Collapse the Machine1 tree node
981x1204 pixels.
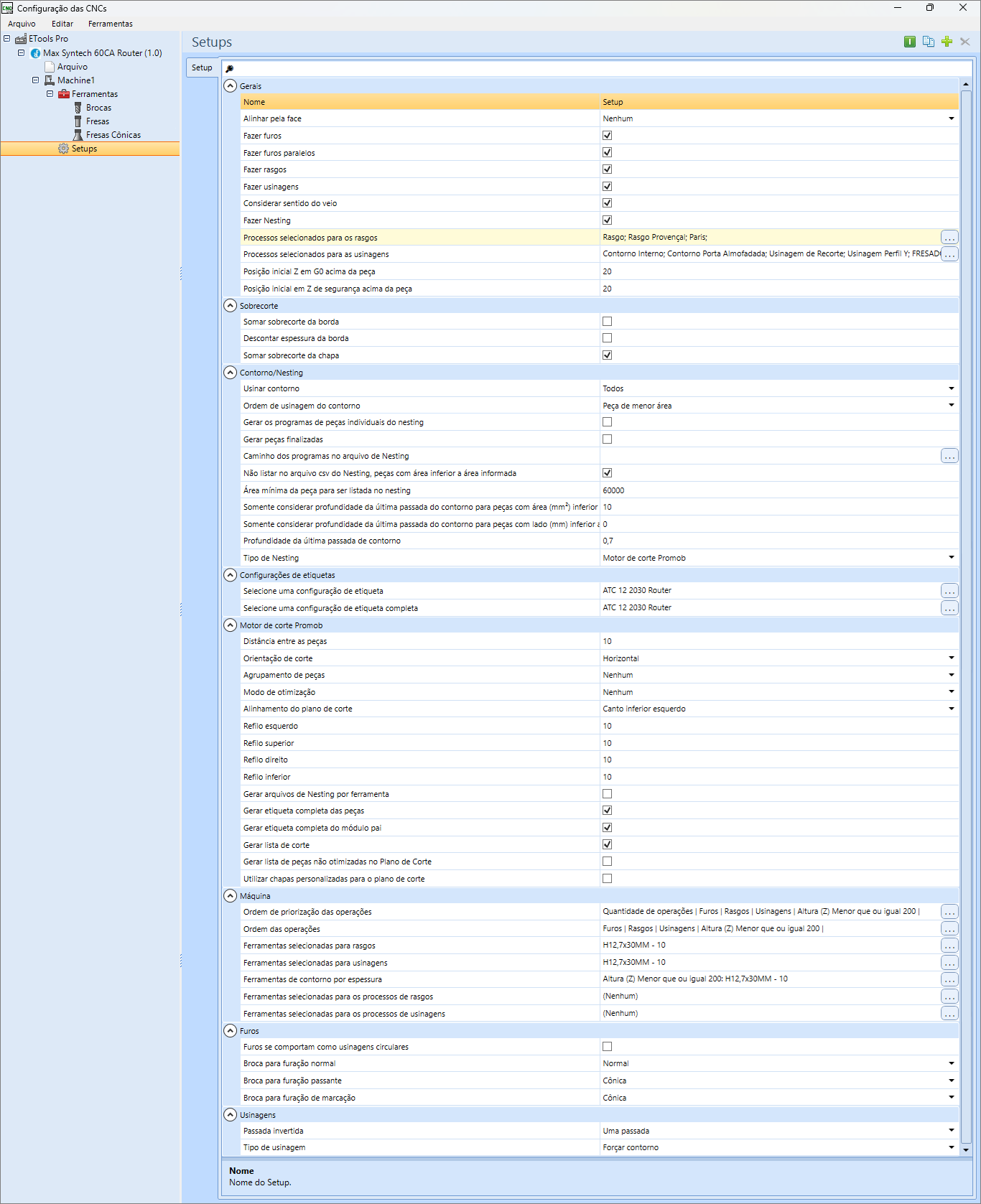[35, 80]
